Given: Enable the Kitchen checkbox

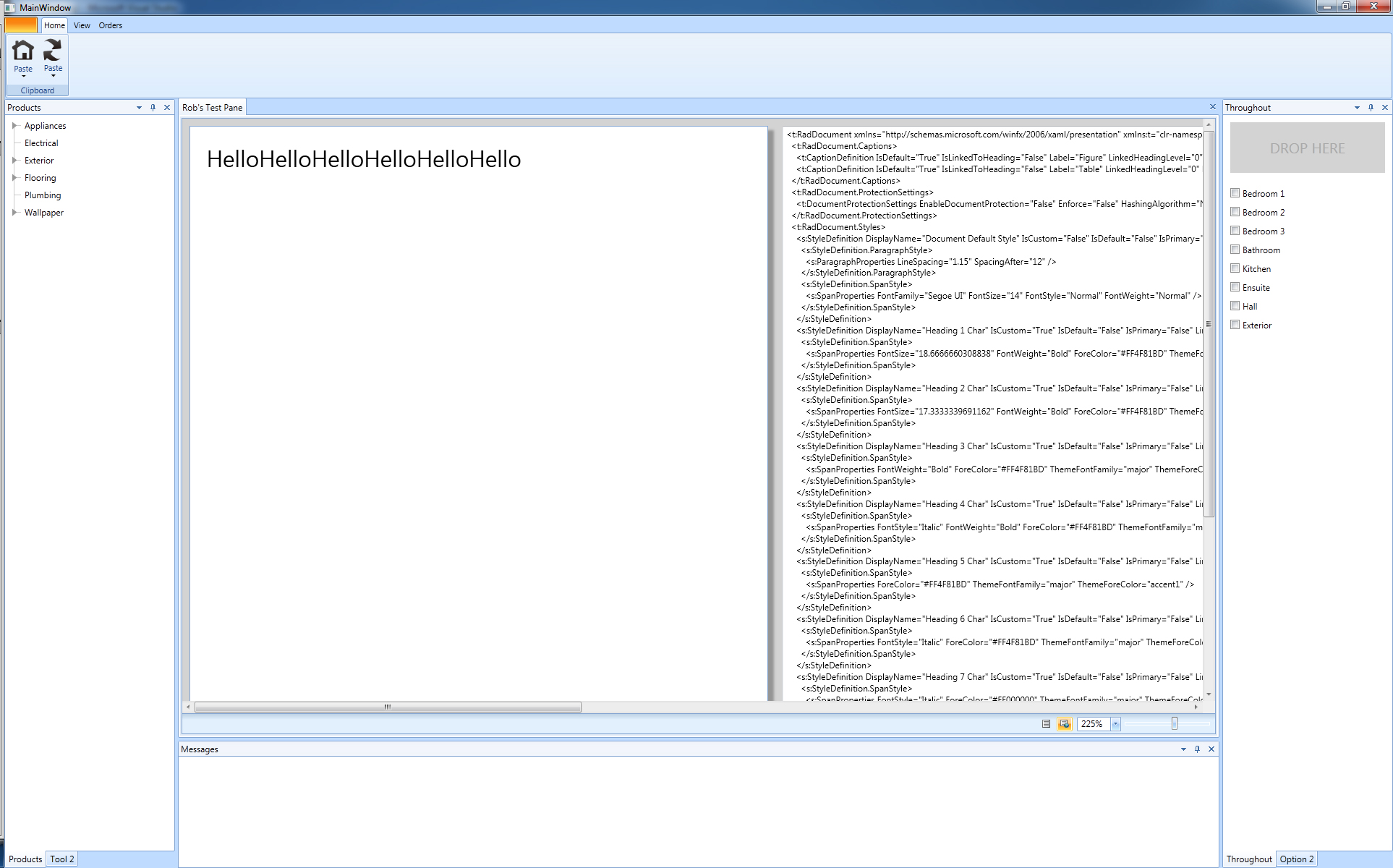Looking at the screenshot, I should pos(1235,268).
